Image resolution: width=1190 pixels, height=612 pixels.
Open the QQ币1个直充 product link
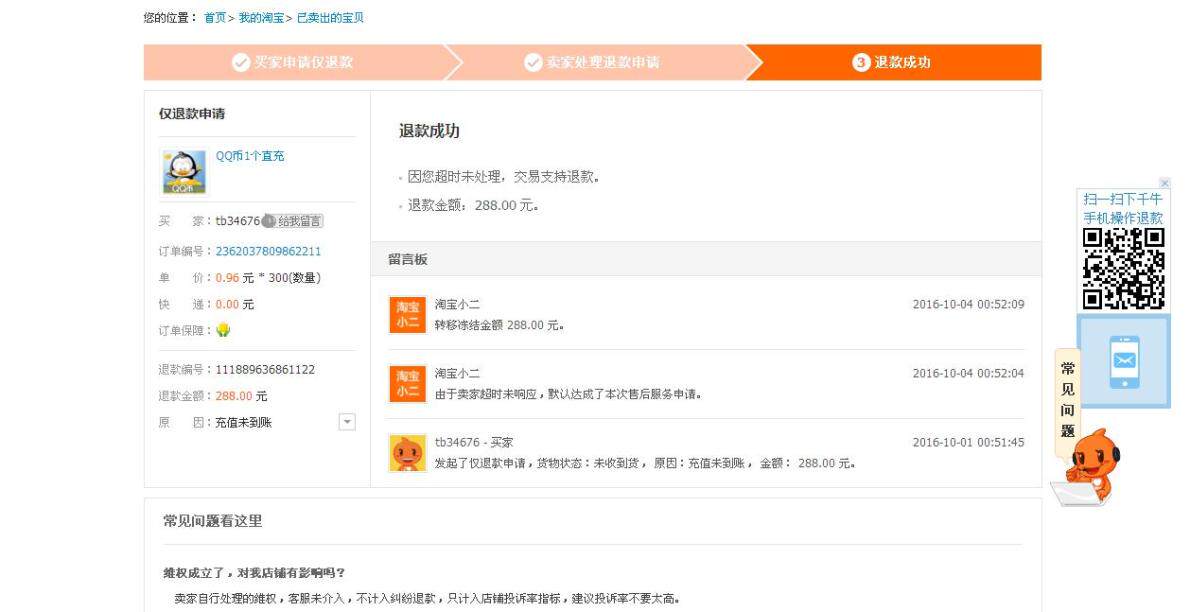[x=250, y=156]
